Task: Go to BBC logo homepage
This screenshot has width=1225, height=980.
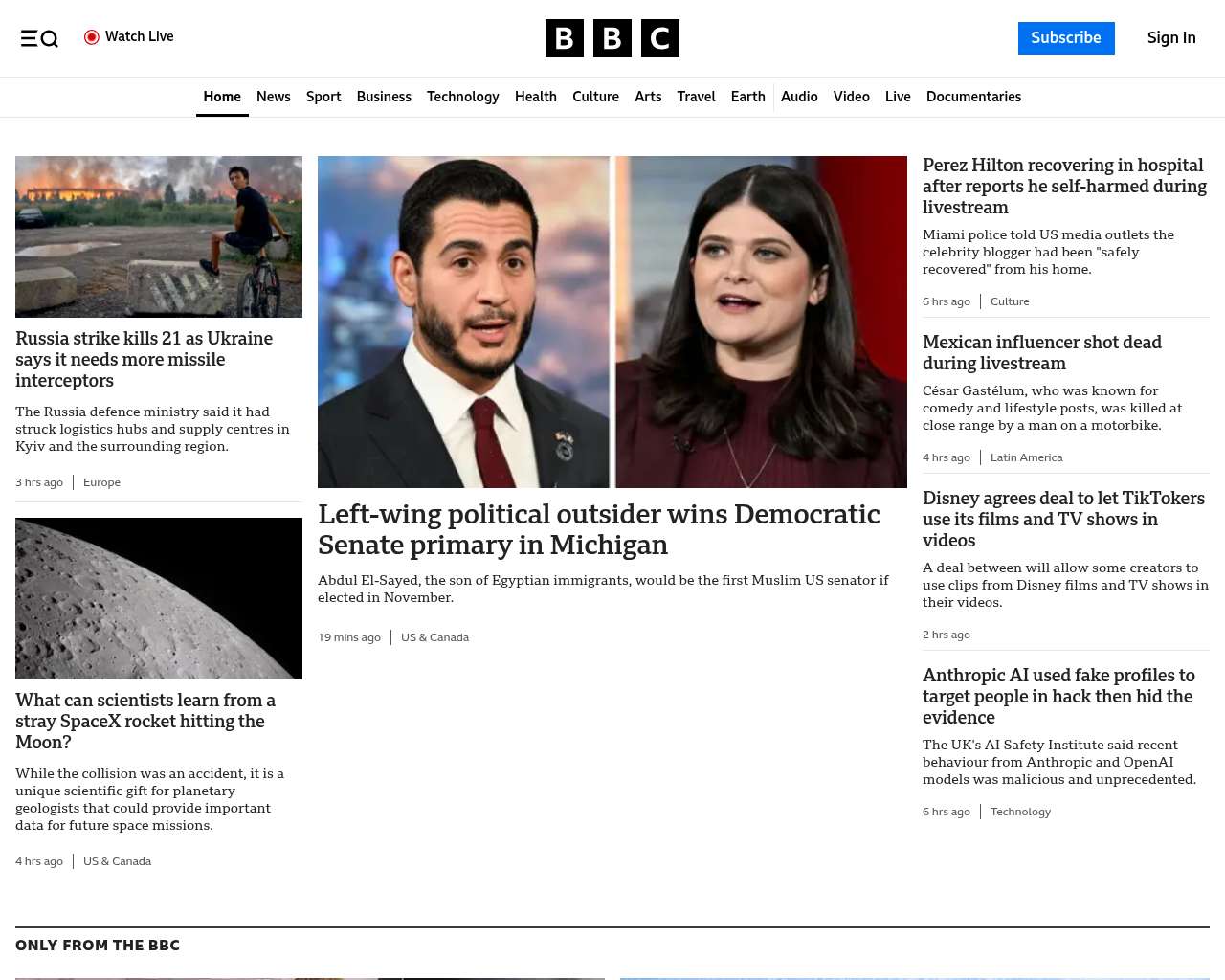Action: tap(612, 38)
